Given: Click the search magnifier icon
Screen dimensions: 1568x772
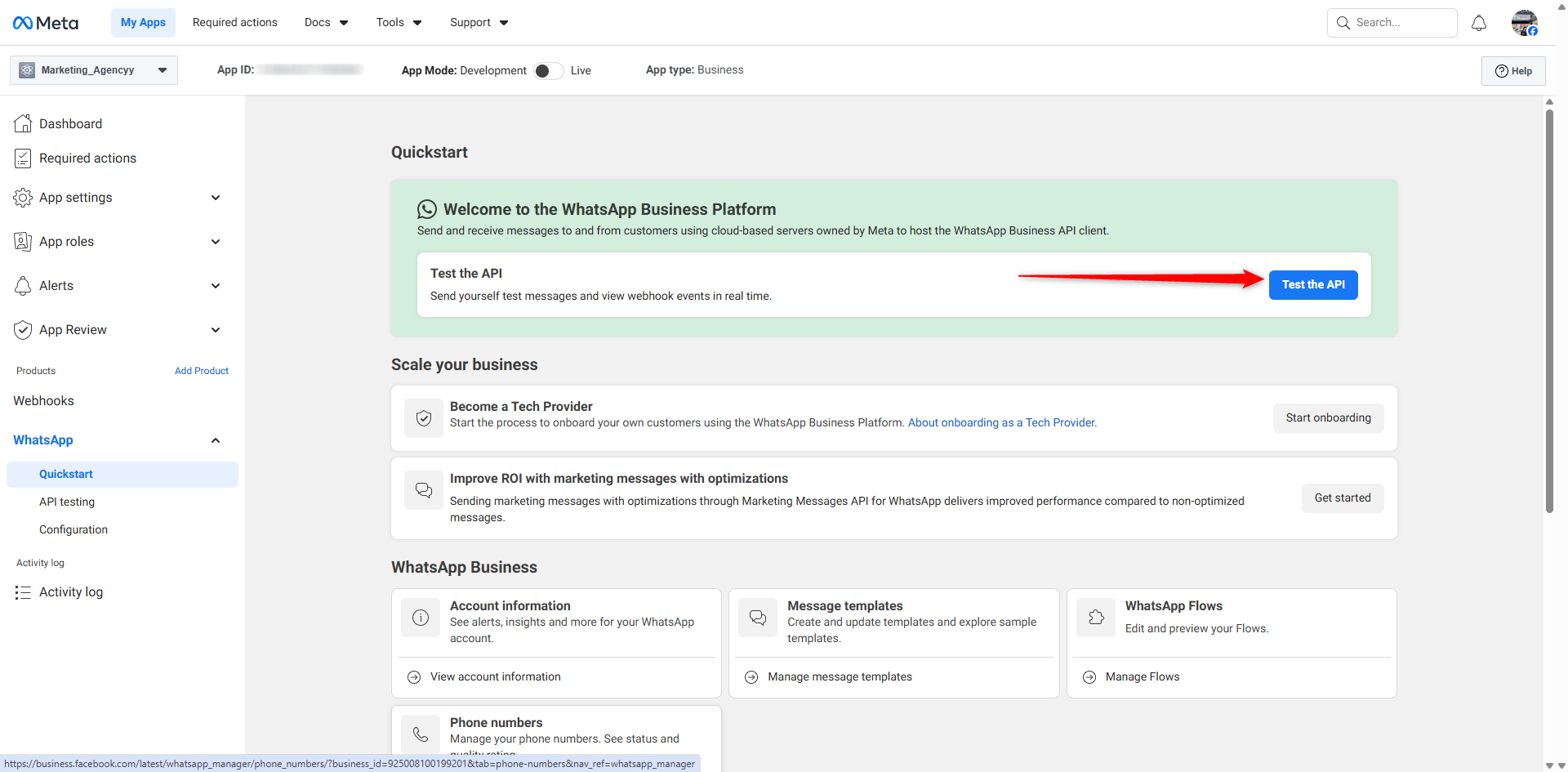Looking at the screenshot, I should click(1343, 23).
